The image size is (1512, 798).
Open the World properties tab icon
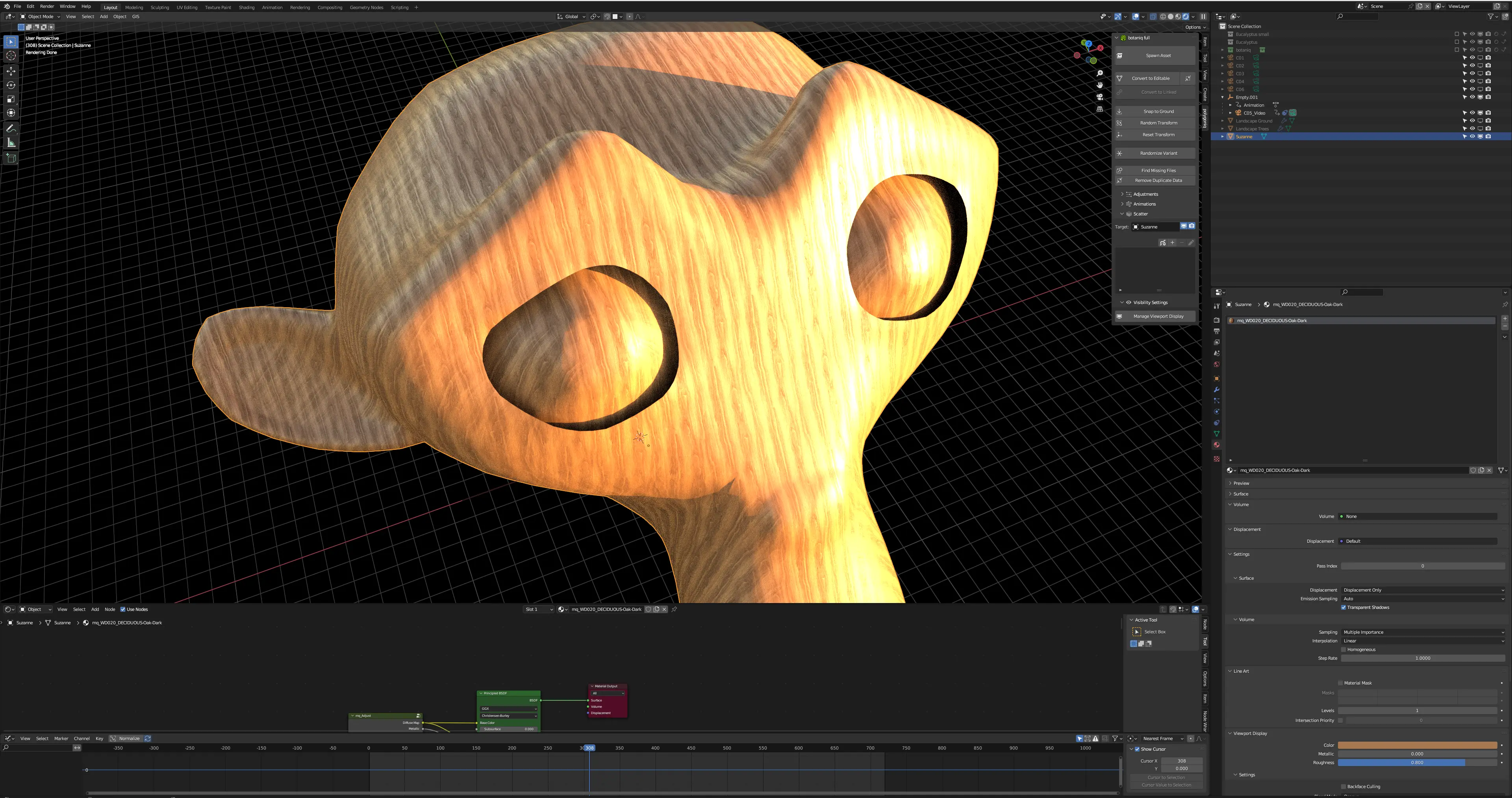(1216, 365)
